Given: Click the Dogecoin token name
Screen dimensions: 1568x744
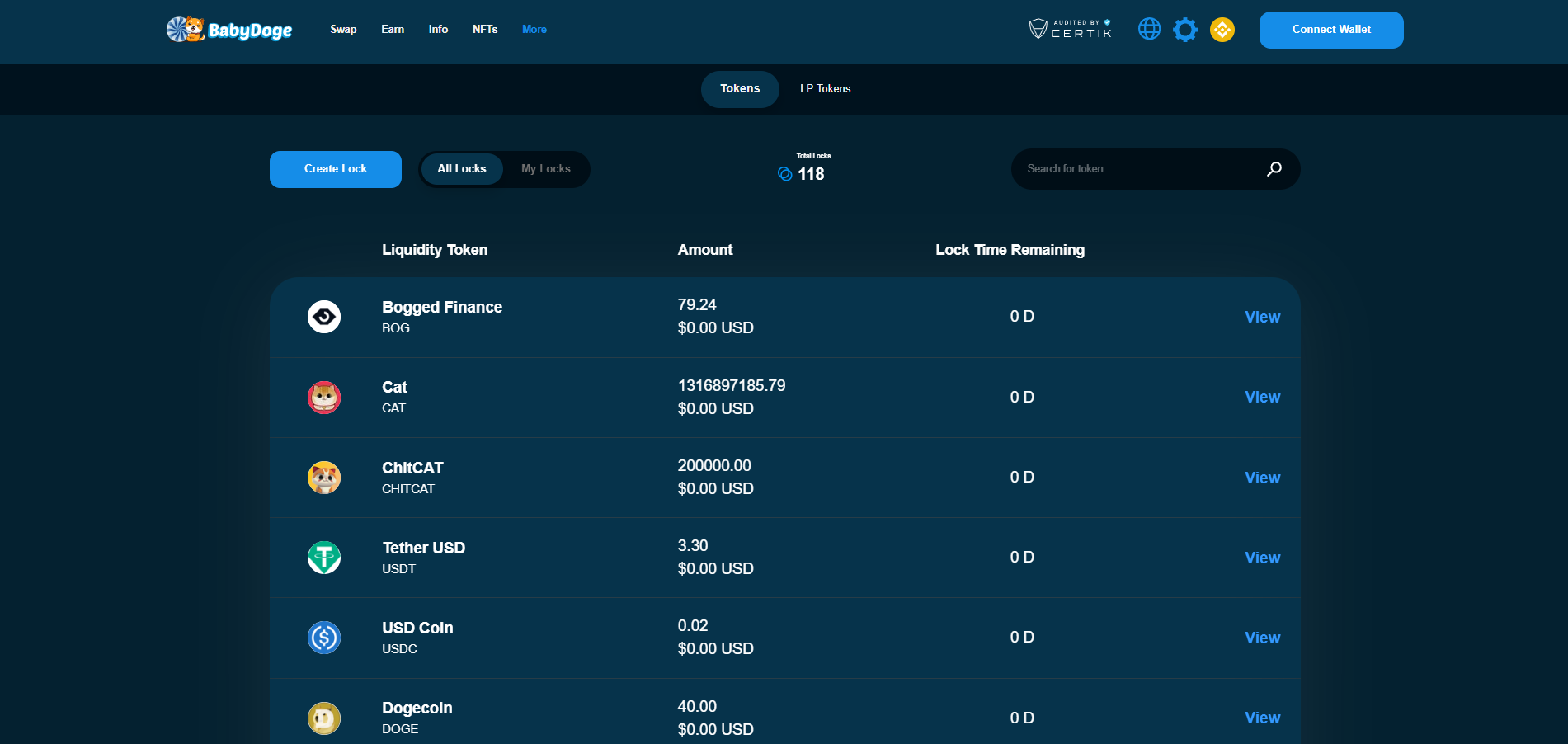Looking at the screenshot, I should tap(417, 708).
